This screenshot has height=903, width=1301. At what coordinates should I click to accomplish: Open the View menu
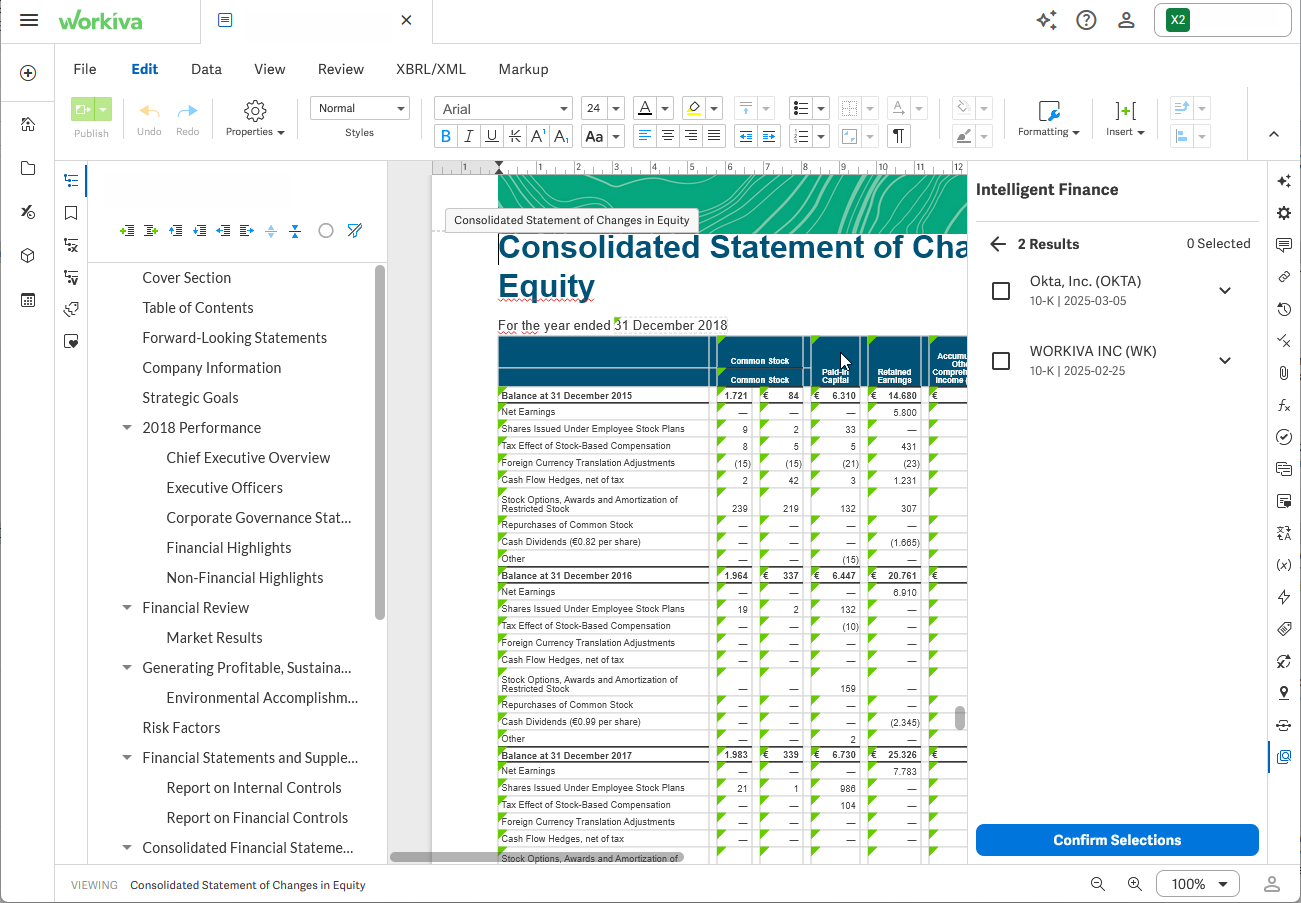[270, 69]
